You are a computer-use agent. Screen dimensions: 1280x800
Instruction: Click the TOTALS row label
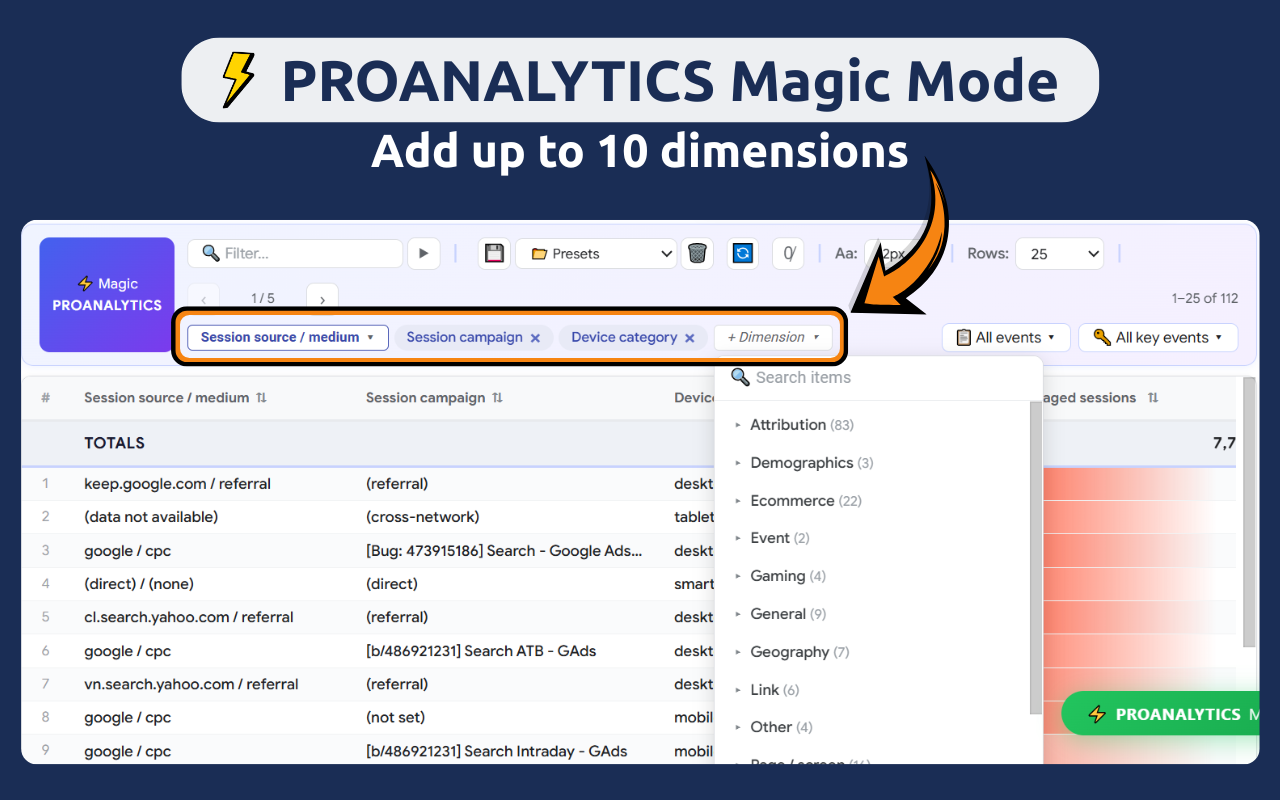(114, 443)
